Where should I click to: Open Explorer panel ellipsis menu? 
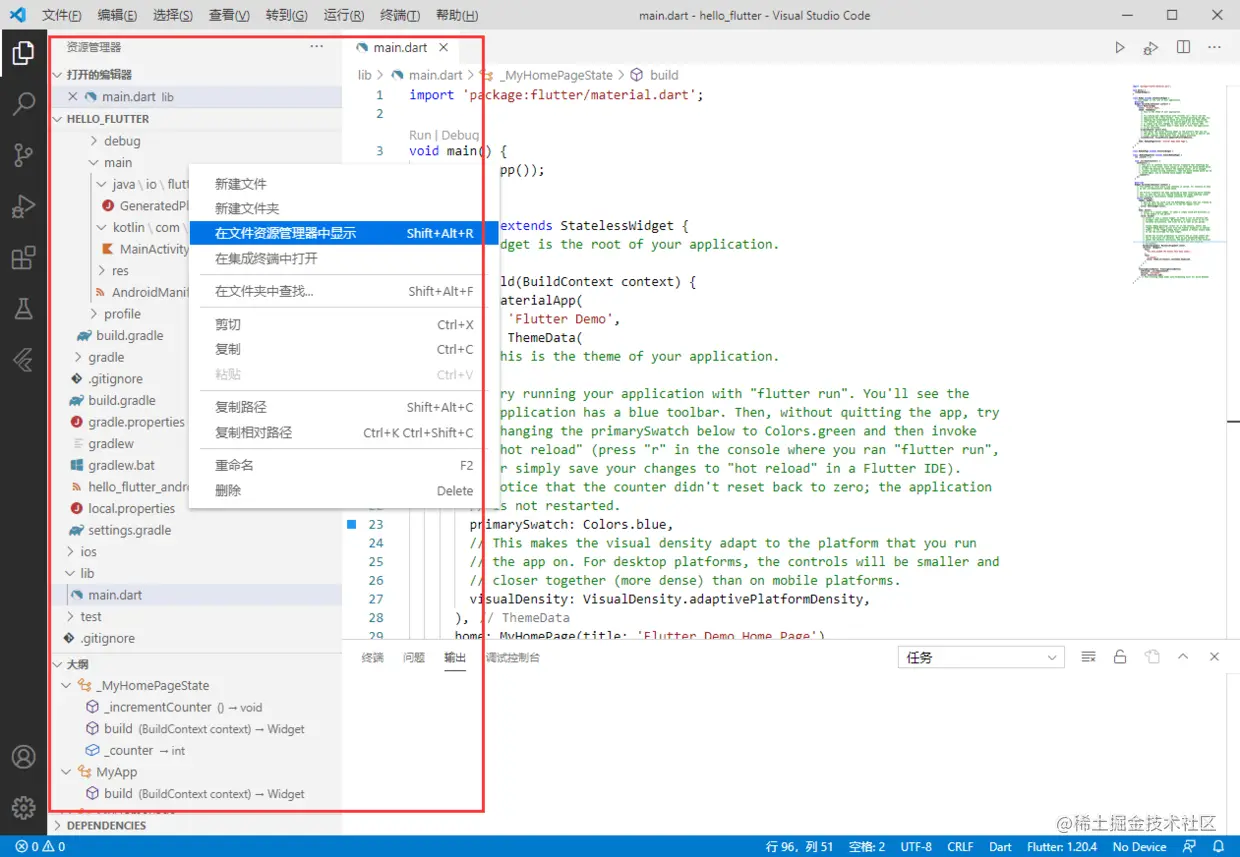(x=317, y=46)
